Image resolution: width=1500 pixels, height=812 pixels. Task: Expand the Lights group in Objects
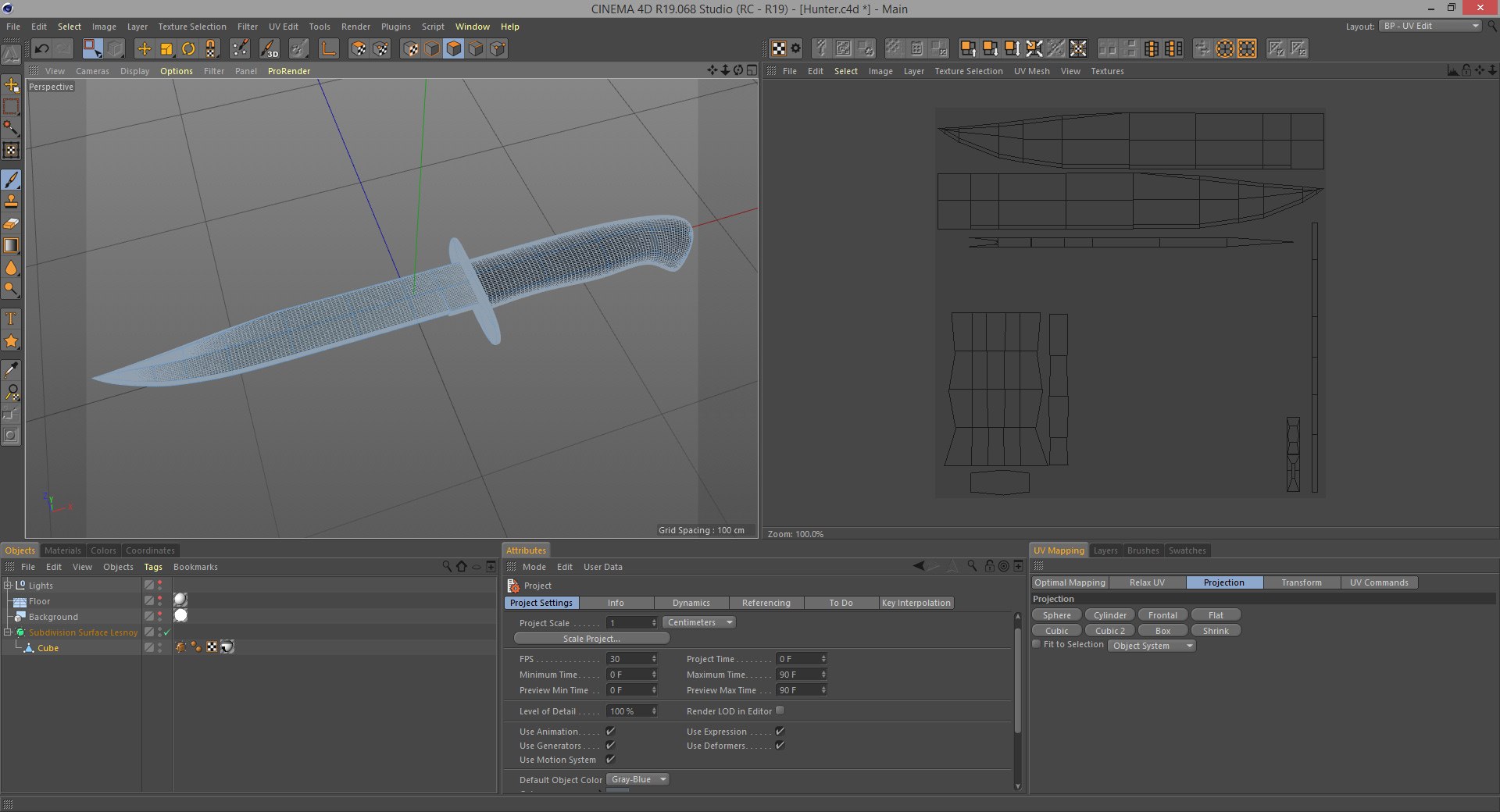[x=8, y=585]
